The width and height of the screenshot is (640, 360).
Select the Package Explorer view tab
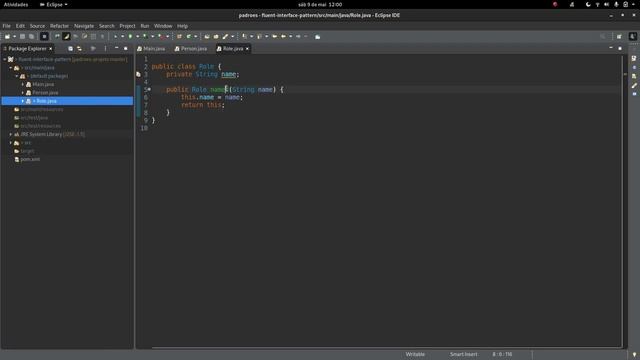pos(27,49)
